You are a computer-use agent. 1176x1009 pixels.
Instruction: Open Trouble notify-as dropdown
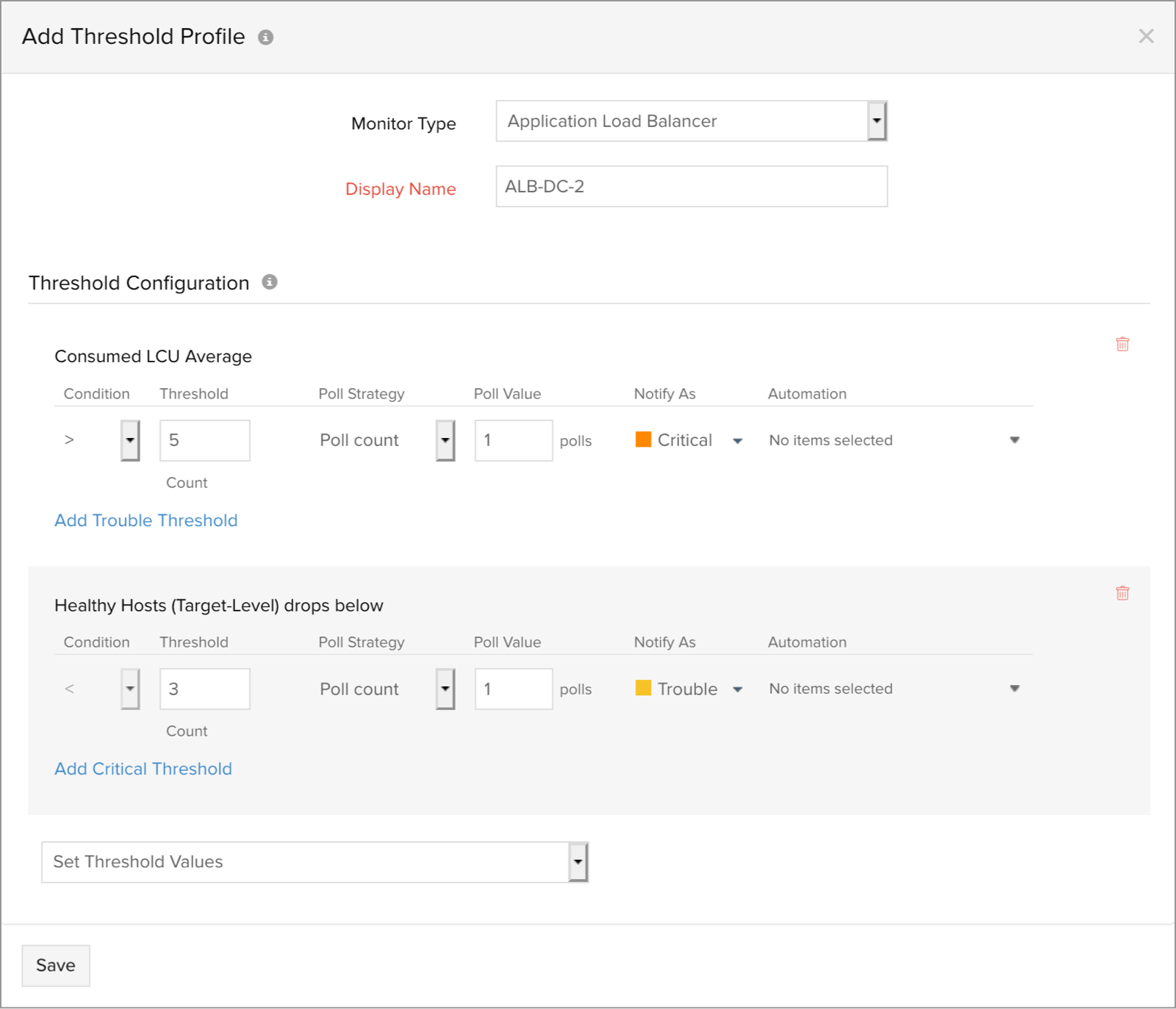[x=737, y=689]
